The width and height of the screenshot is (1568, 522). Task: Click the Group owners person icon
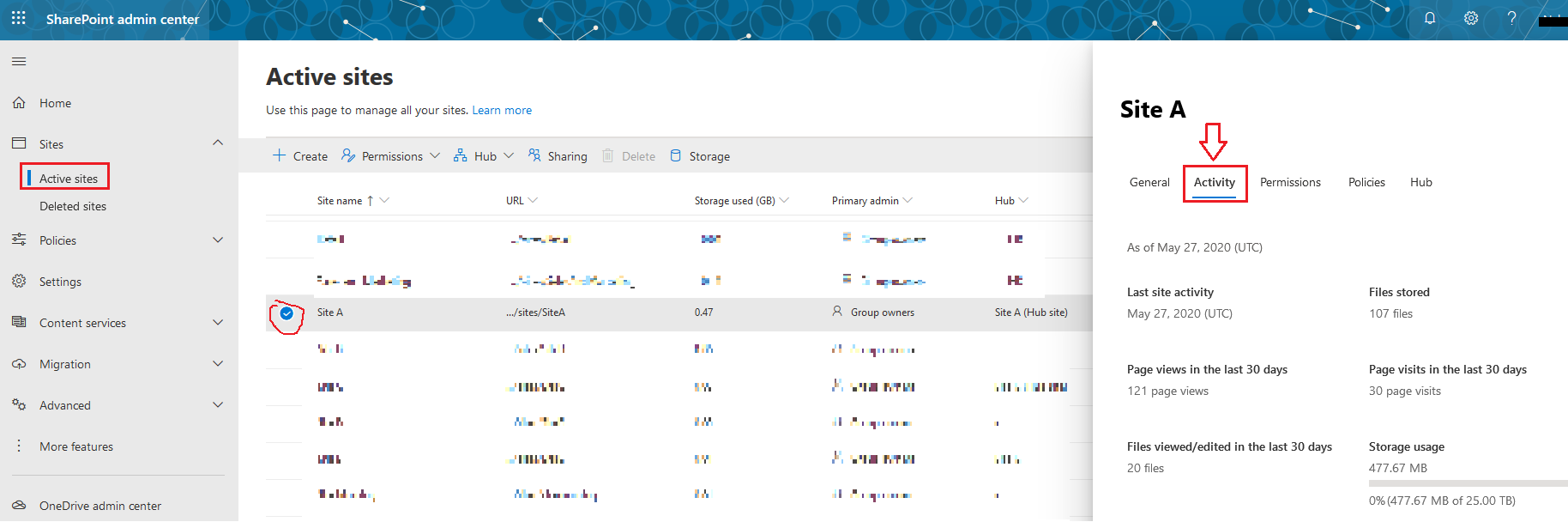[837, 312]
